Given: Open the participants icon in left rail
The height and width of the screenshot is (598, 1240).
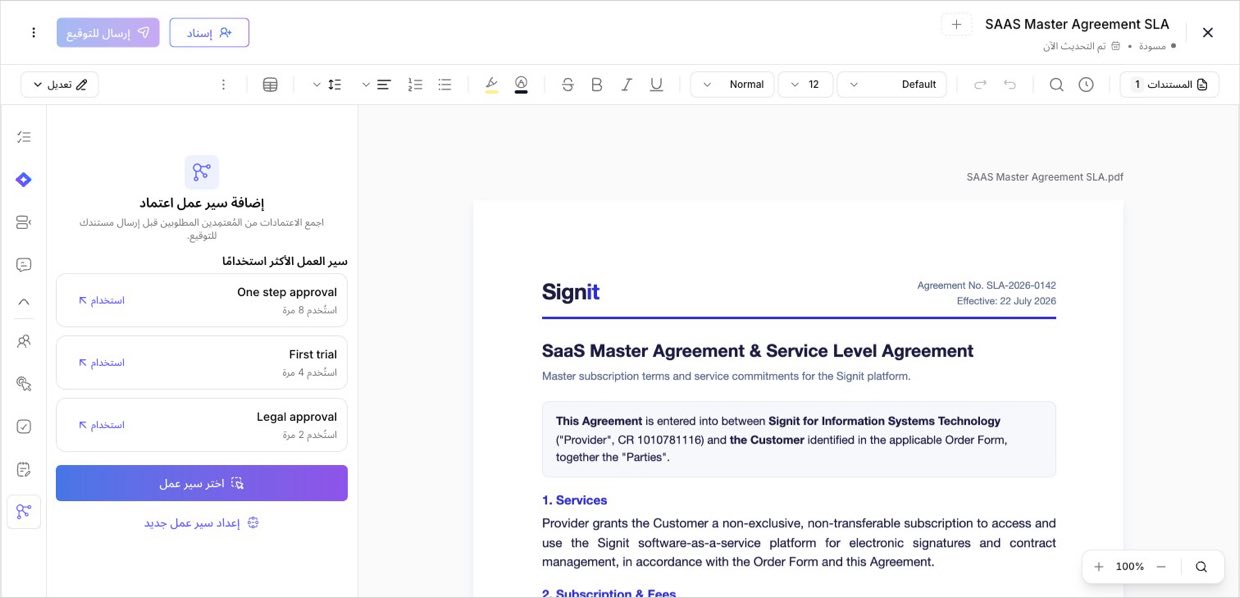Looking at the screenshot, I should (24, 341).
